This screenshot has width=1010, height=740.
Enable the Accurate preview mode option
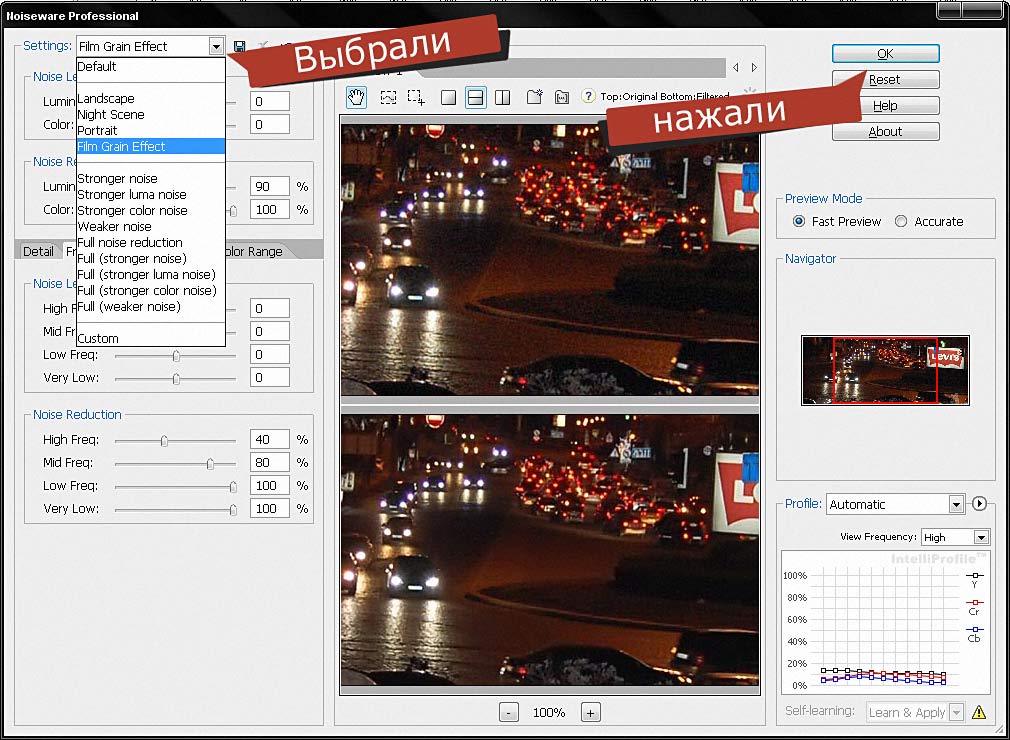tap(901, 221)
